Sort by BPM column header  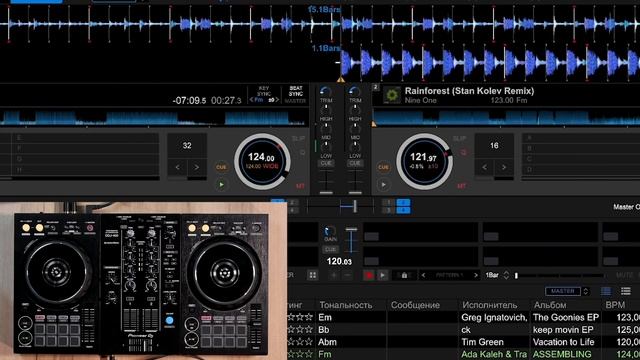[615, 305]
